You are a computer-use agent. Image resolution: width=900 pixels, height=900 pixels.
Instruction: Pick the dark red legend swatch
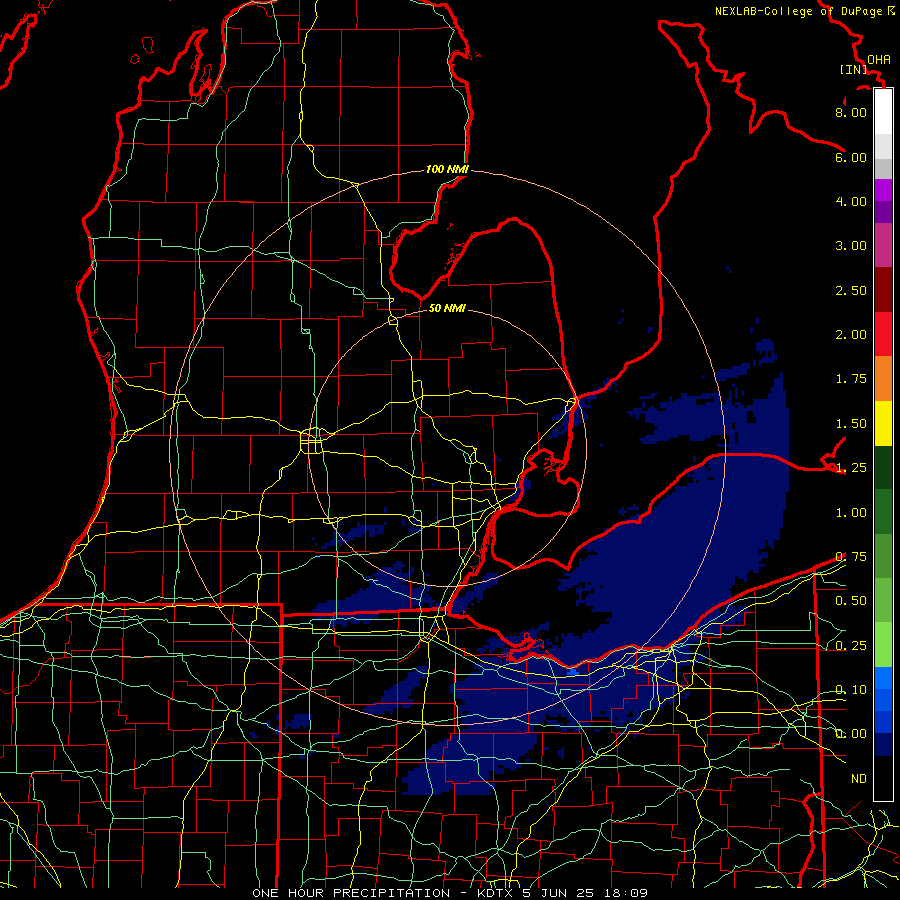(883, 290)
